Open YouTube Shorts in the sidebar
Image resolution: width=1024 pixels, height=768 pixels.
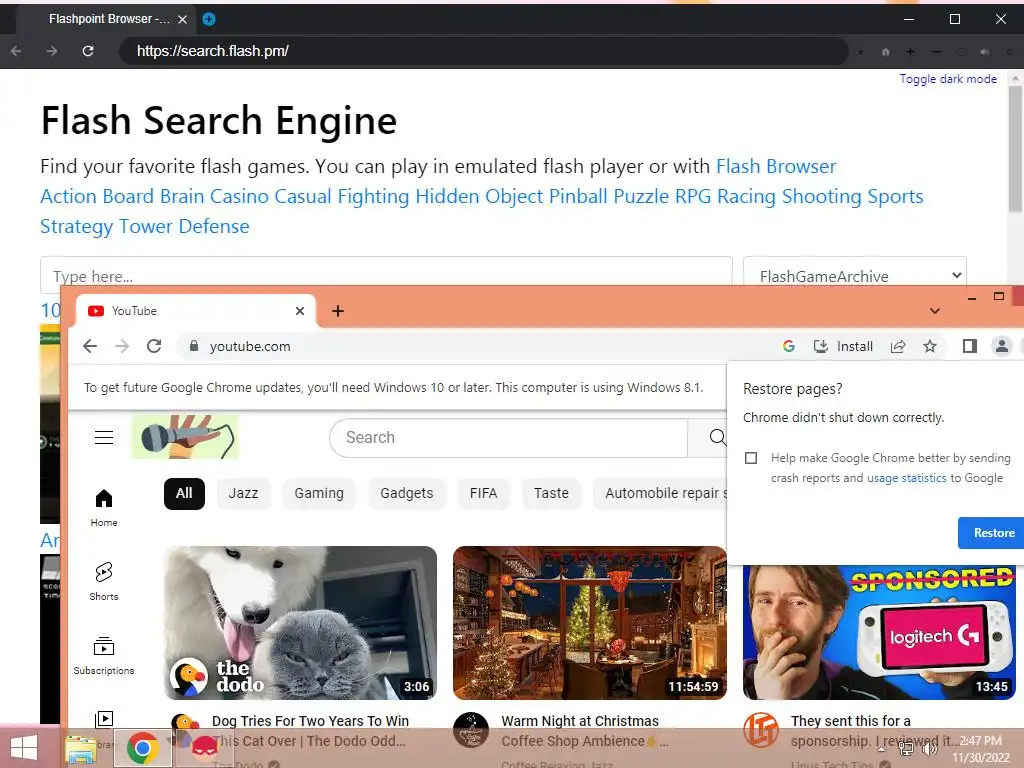click(104, 581)
